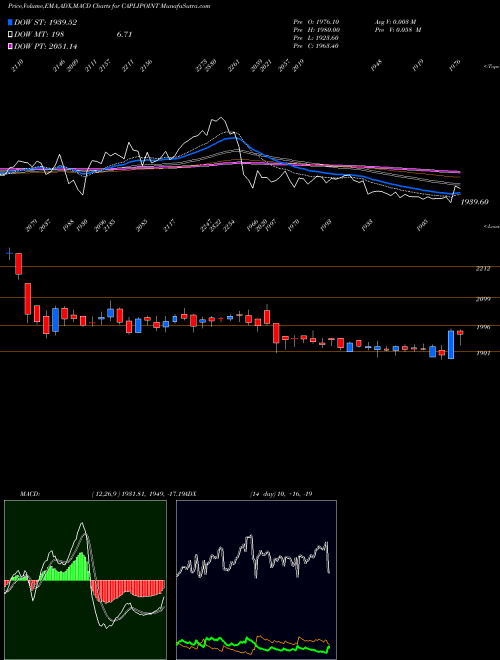500x660 pixels.
Task: Click the 1996 price level label
Action: [x=483, y=327]
